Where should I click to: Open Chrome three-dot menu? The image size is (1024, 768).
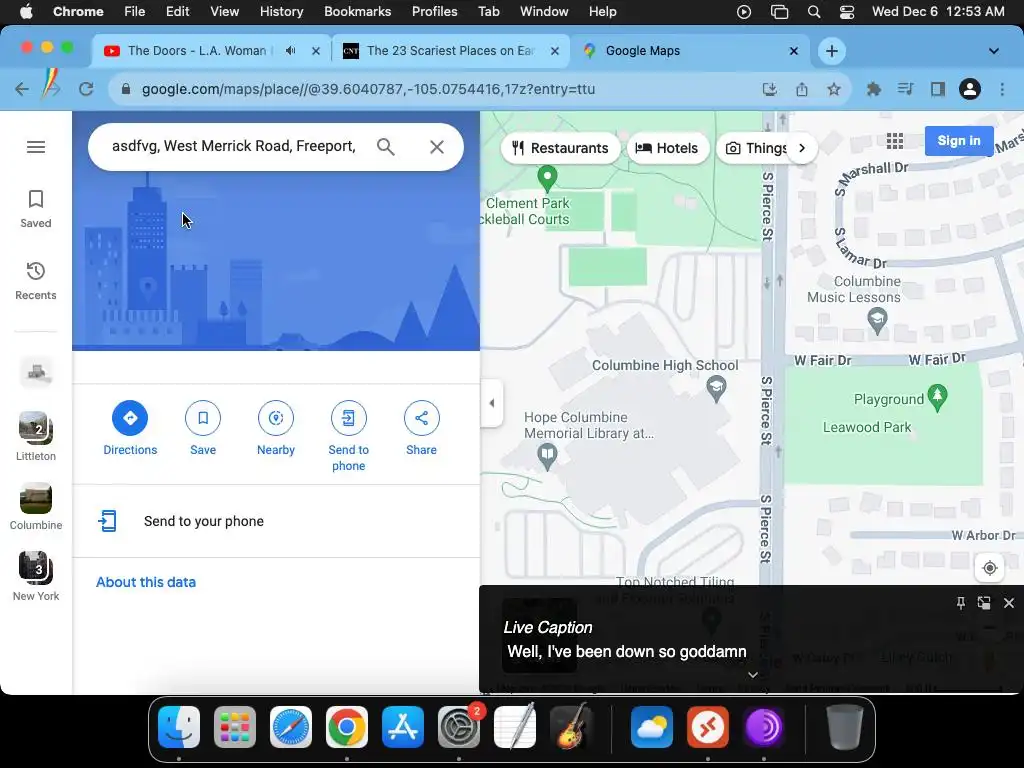click(1002, 89)
